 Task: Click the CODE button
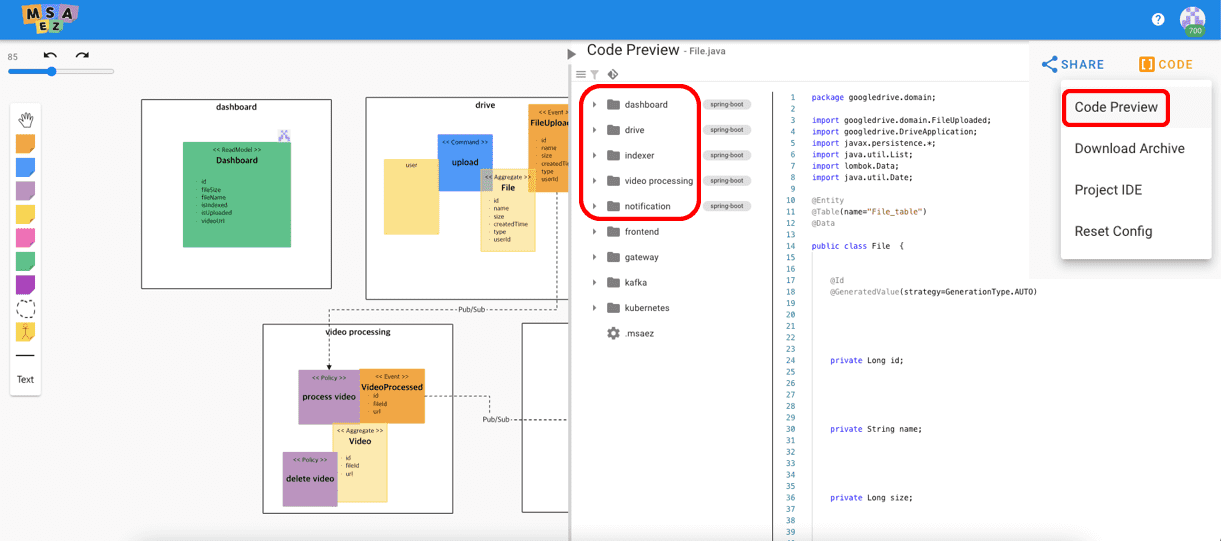point(1166,64)
